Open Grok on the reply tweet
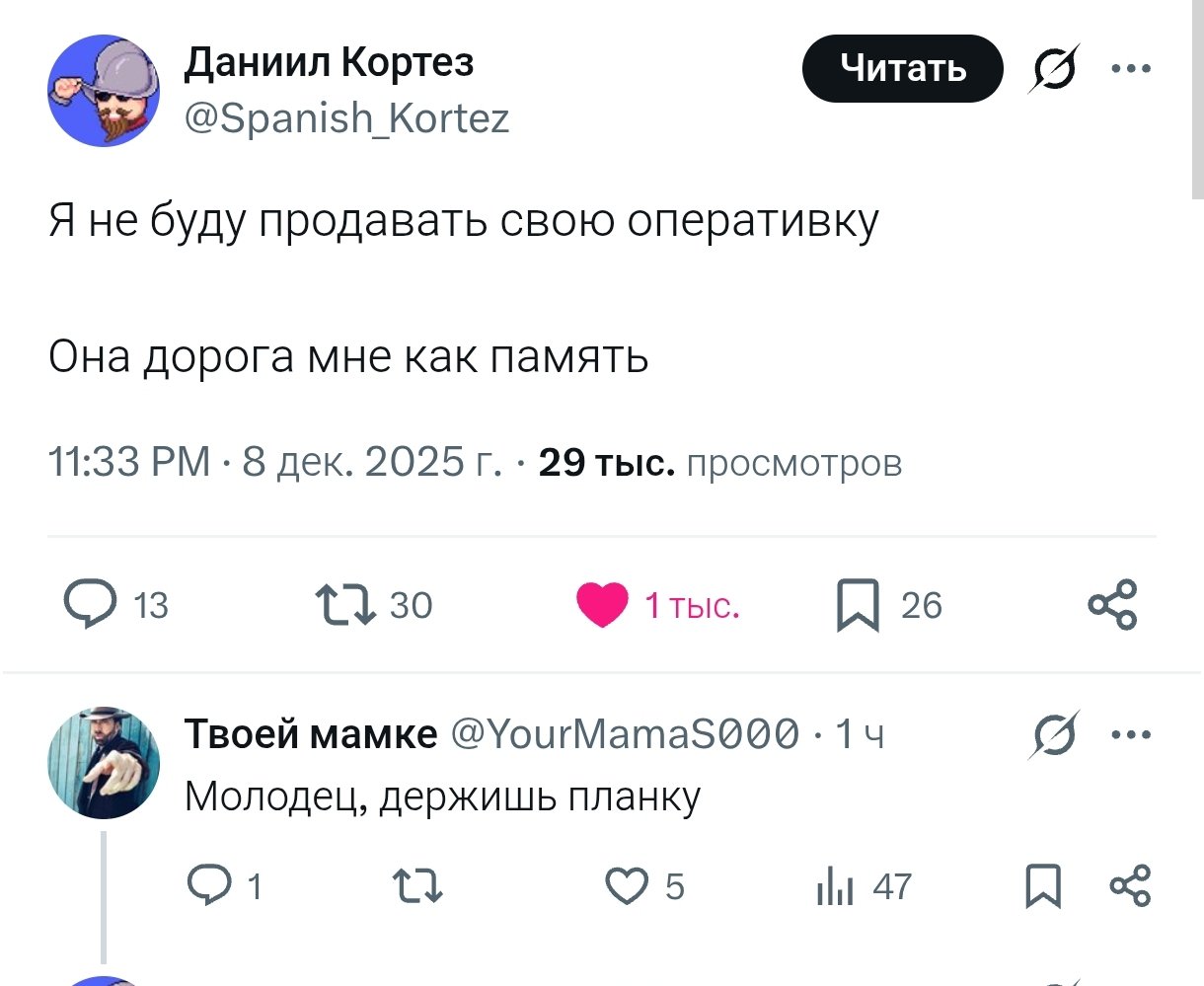1204x986 pixels. point(1052,734)
